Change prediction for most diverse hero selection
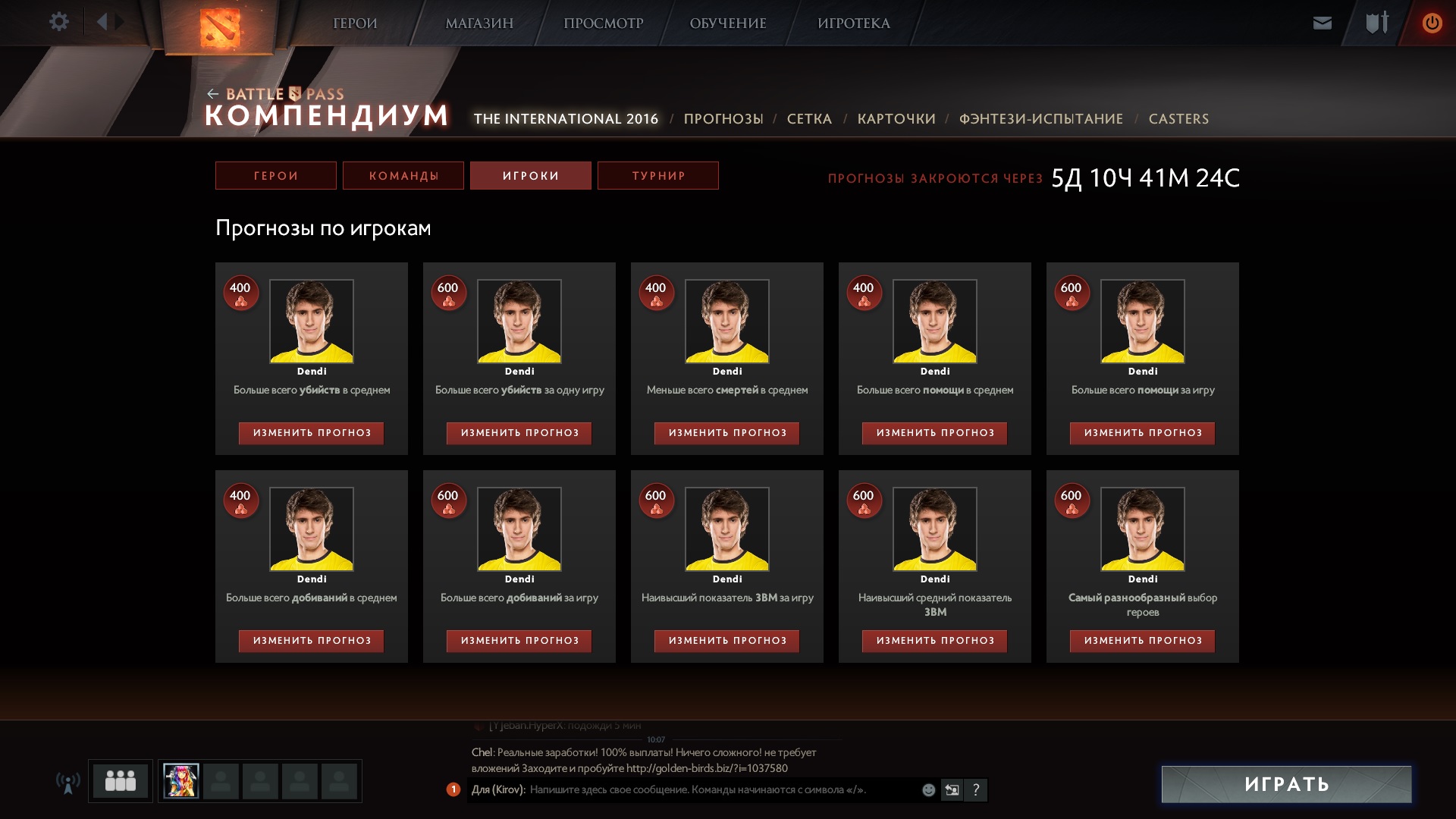The width and height of the screenshot is (1456, 819). [x=1143, y=641]
